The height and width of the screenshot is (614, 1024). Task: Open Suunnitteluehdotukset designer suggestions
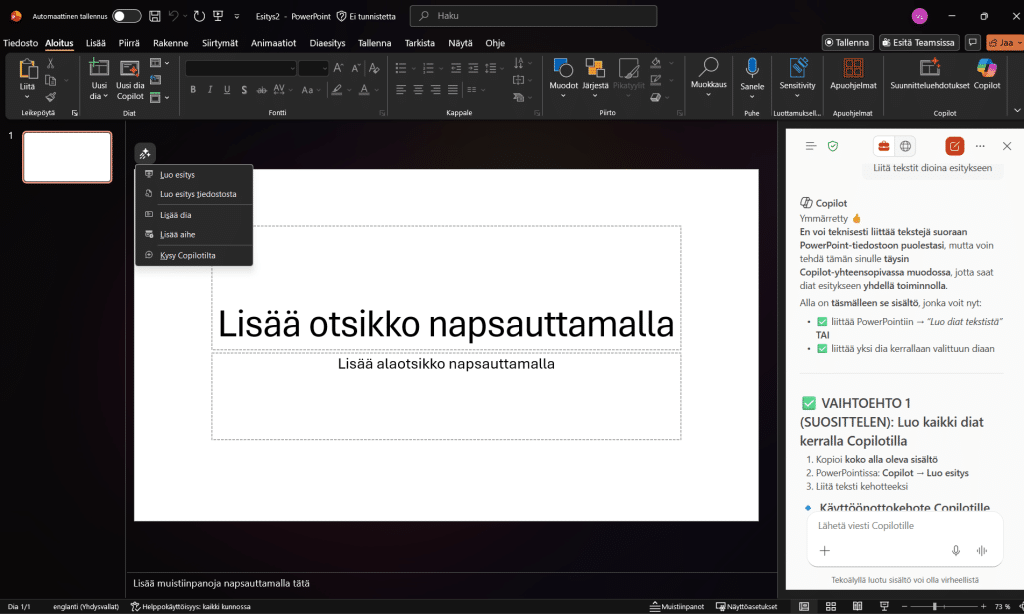pos(929,69)
